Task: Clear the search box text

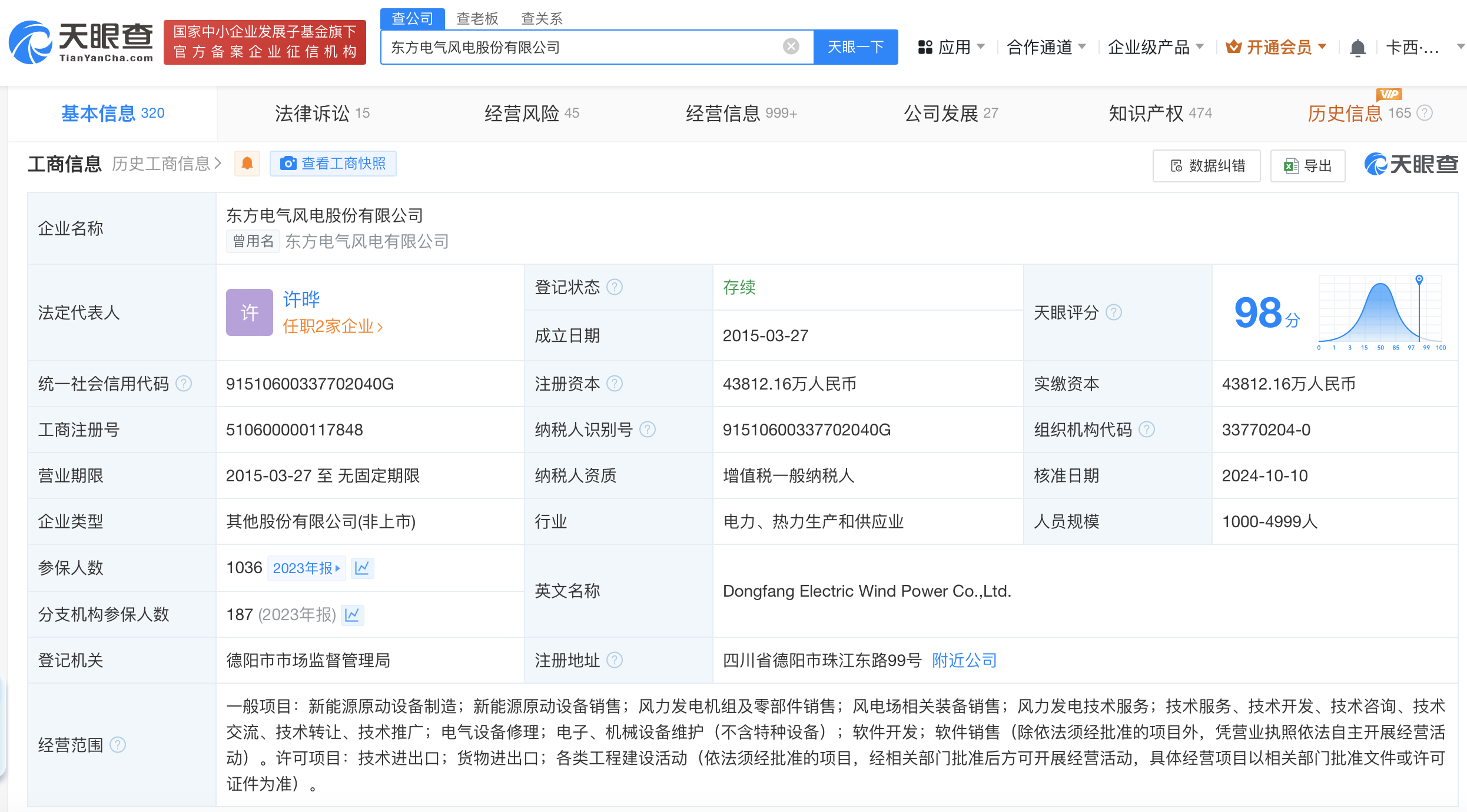Action: pyautogui.click(x=791, y=46)
